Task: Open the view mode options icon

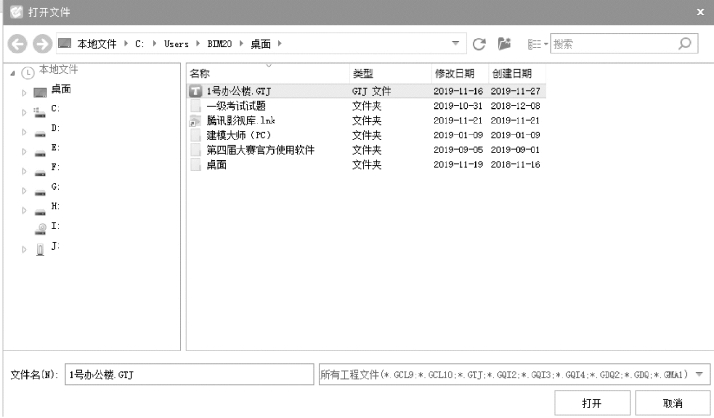Action: click(537, 44)
